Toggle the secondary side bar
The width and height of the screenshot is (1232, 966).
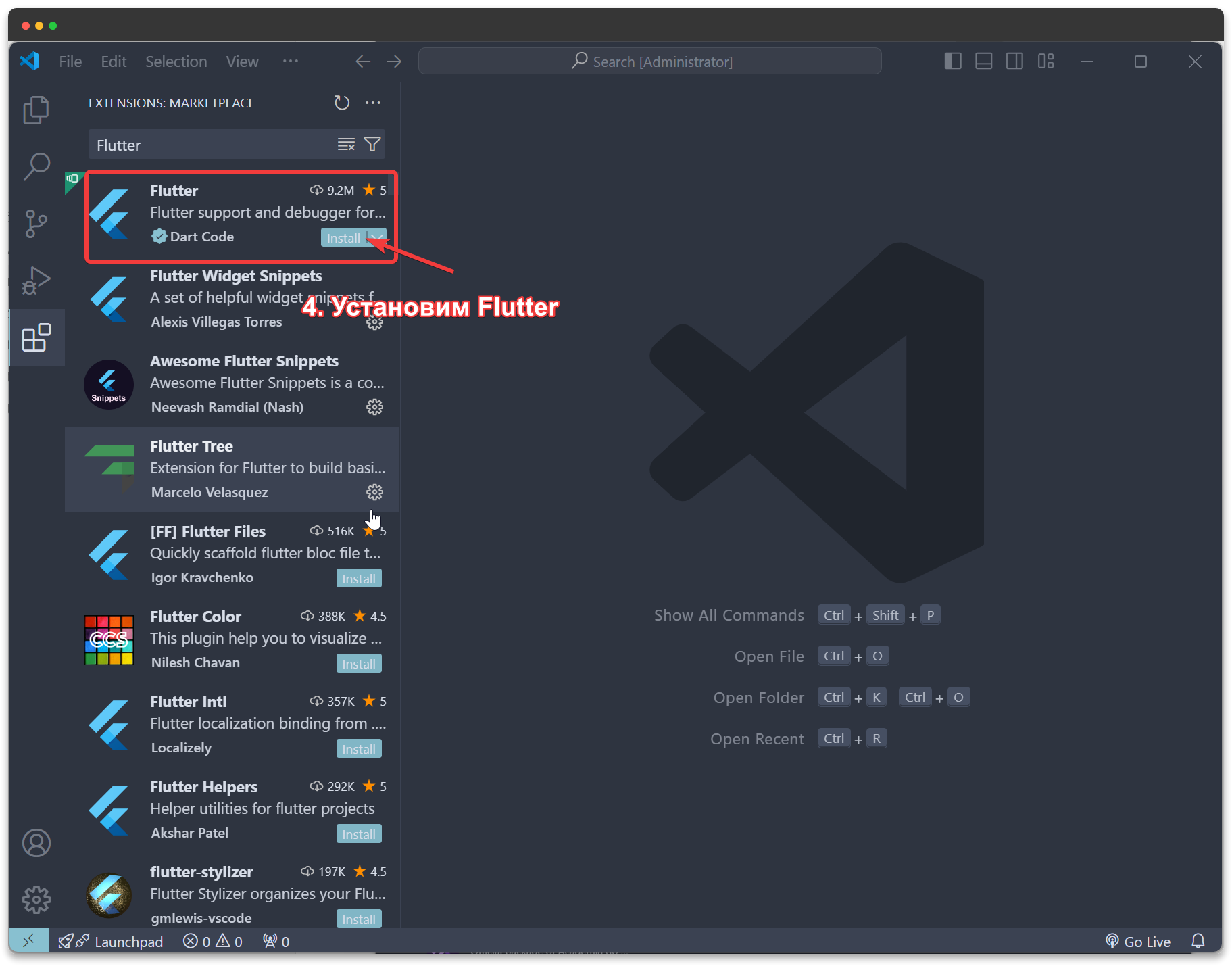pyautogui.click(x=1014, y=61)
